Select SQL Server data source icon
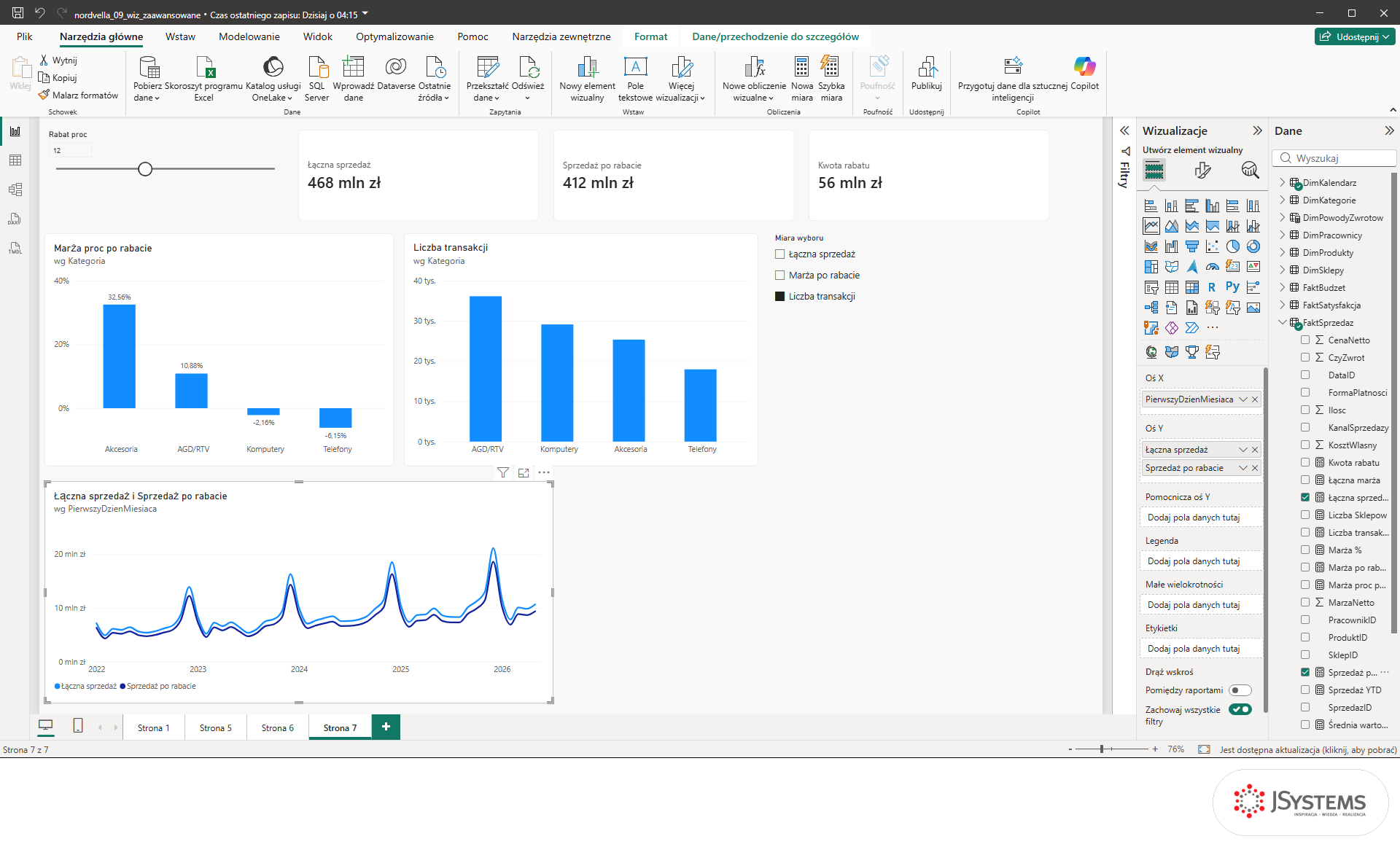This screenshot has height=847, width=1400. 317,68
